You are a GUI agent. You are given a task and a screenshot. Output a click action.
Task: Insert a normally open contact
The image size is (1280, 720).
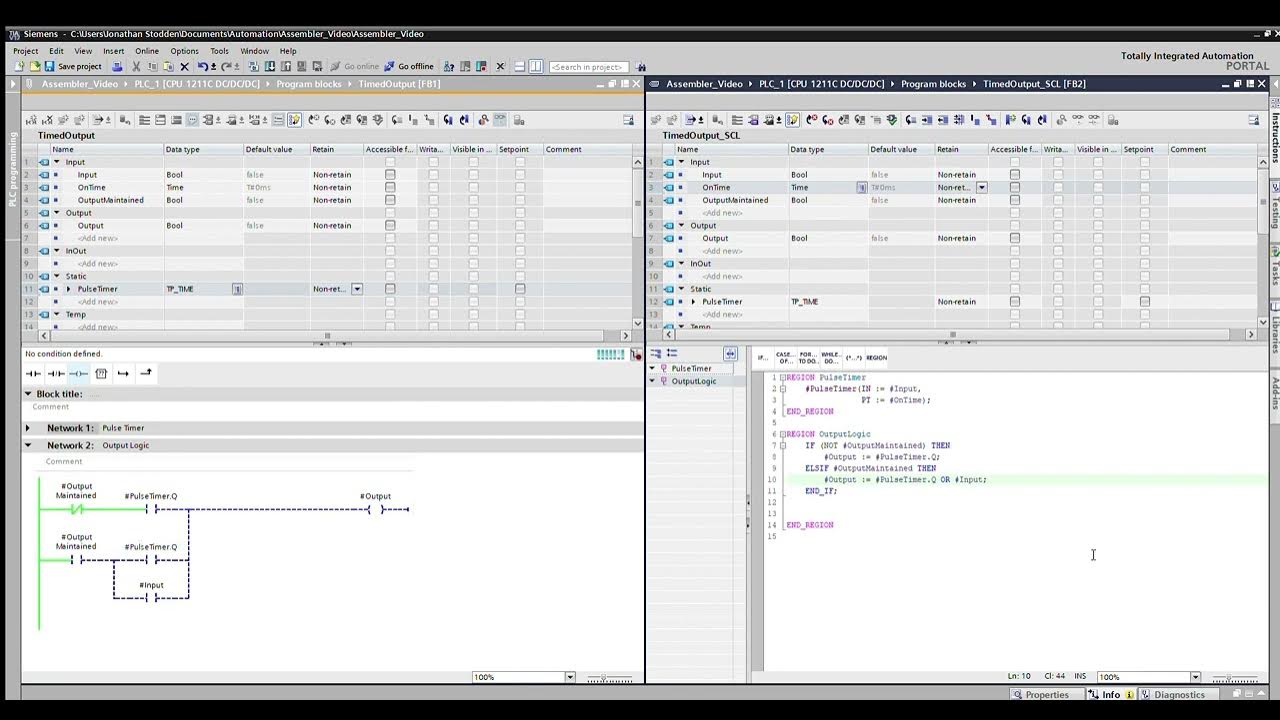(x=33, y=373)
